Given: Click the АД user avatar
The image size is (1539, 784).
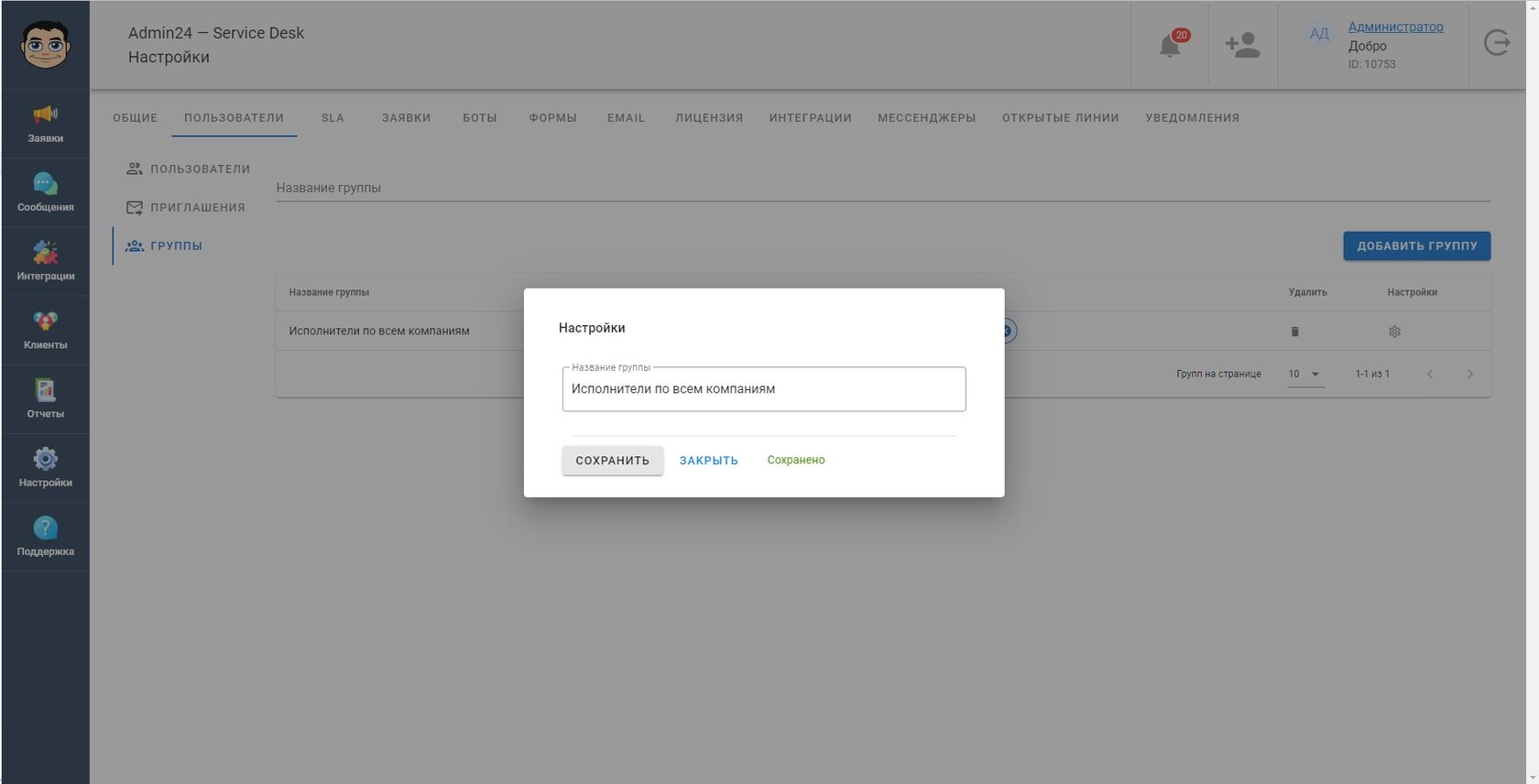Looking at the screenshot, I should [x=1318, y=34].
